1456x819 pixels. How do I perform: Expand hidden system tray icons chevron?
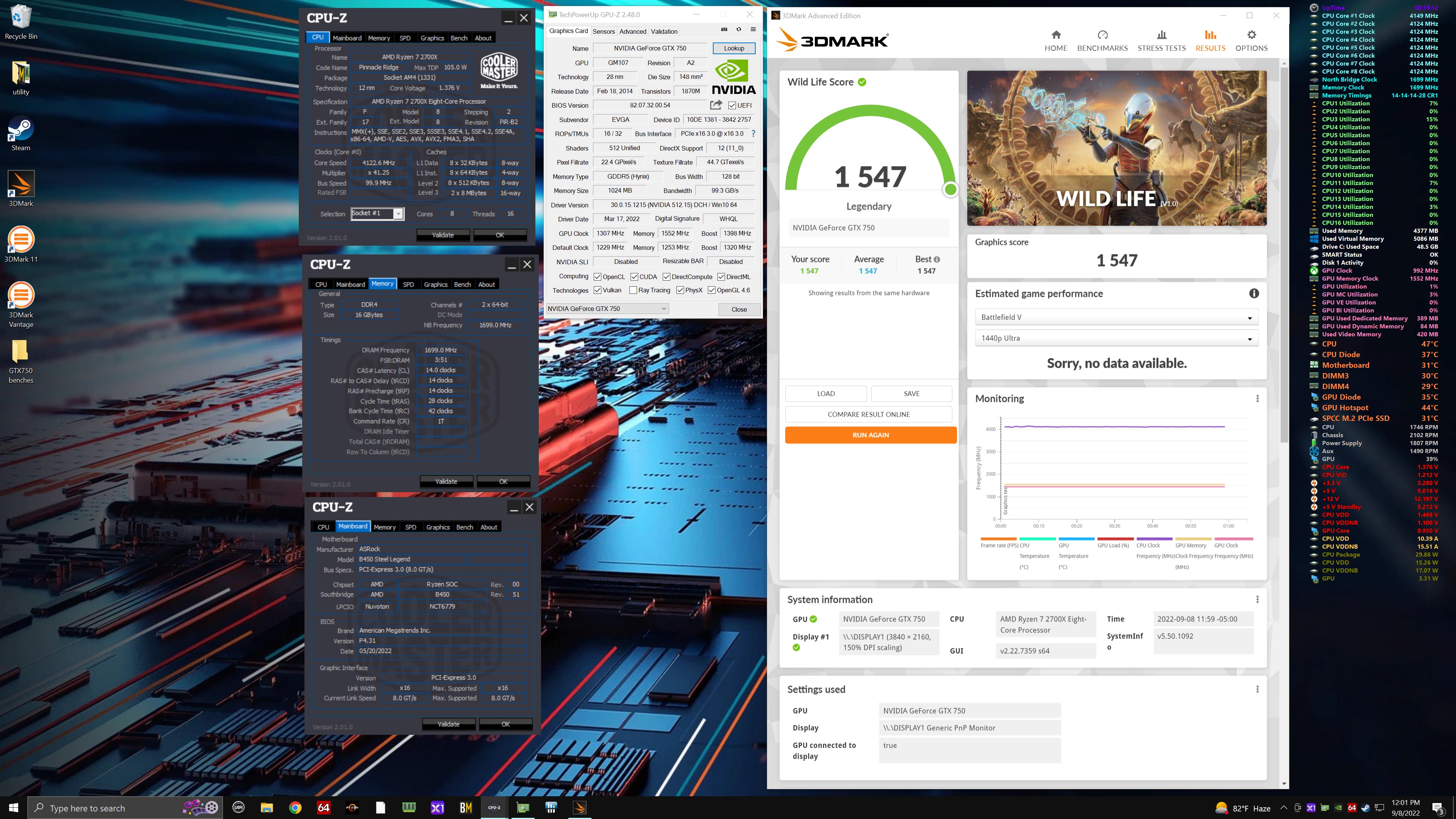pos(1283,808)
